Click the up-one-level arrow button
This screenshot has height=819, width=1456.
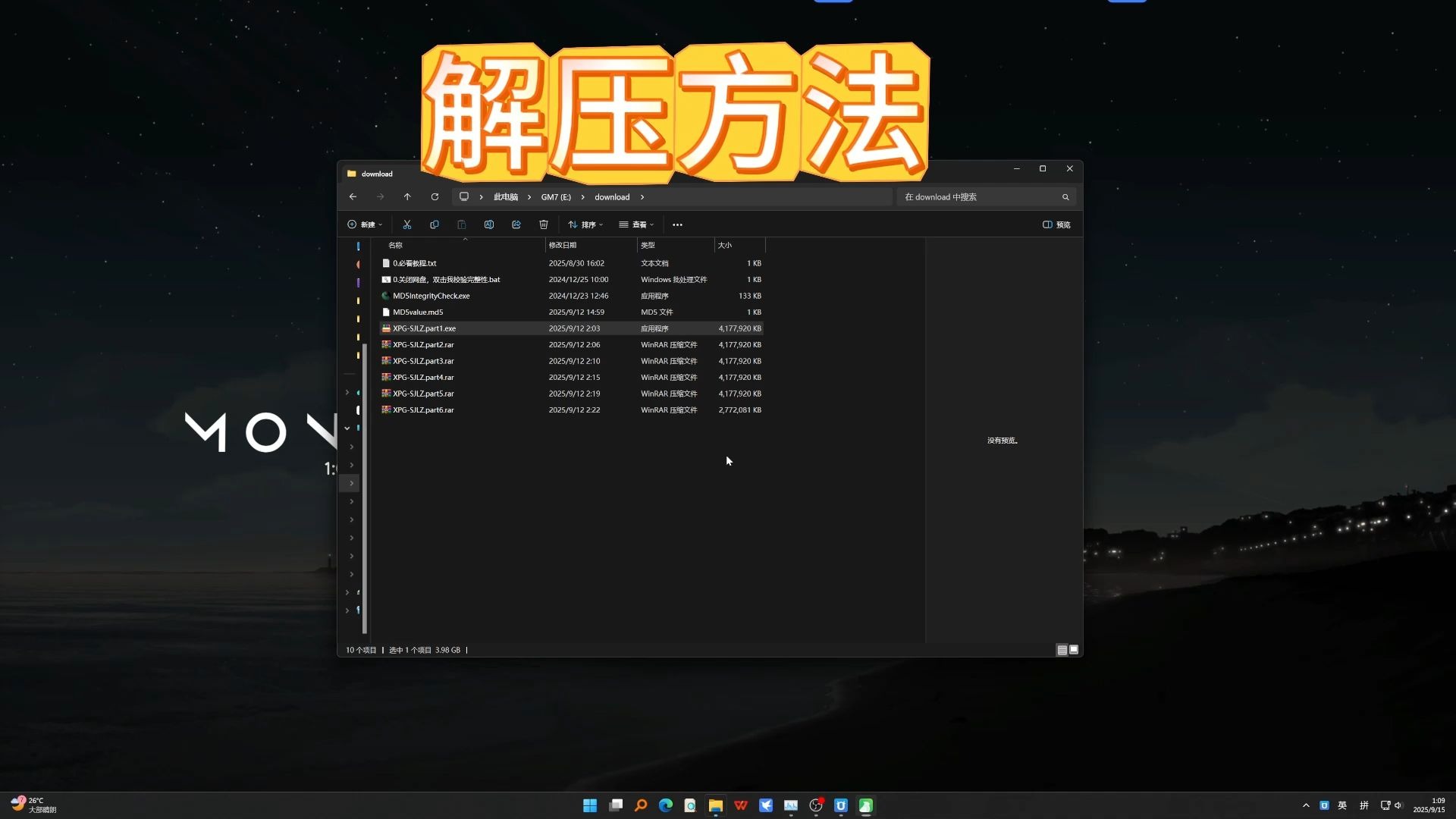407,197
